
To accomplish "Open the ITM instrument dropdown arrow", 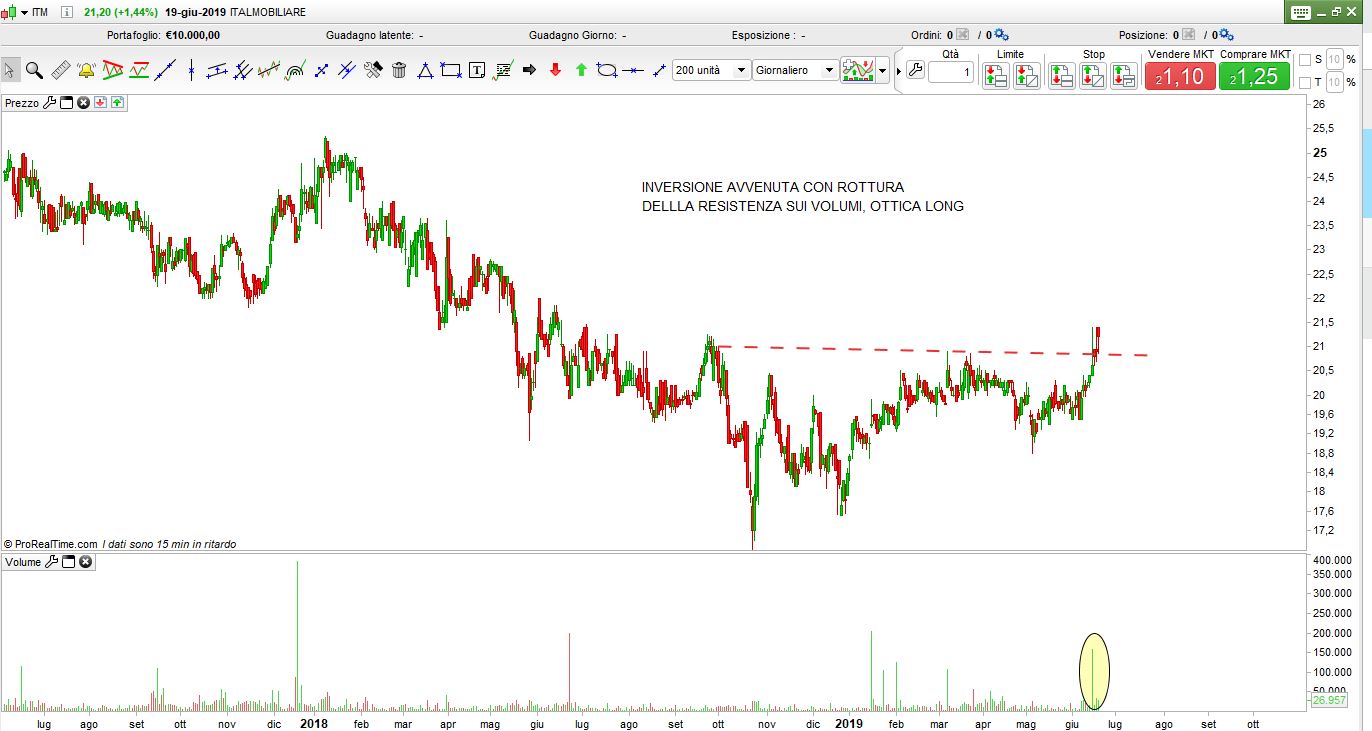I will click(x=23, y=12).
